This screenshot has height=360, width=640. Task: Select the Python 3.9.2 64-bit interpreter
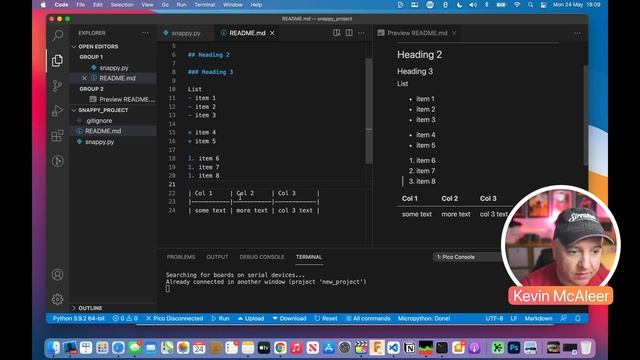(79, 318)
